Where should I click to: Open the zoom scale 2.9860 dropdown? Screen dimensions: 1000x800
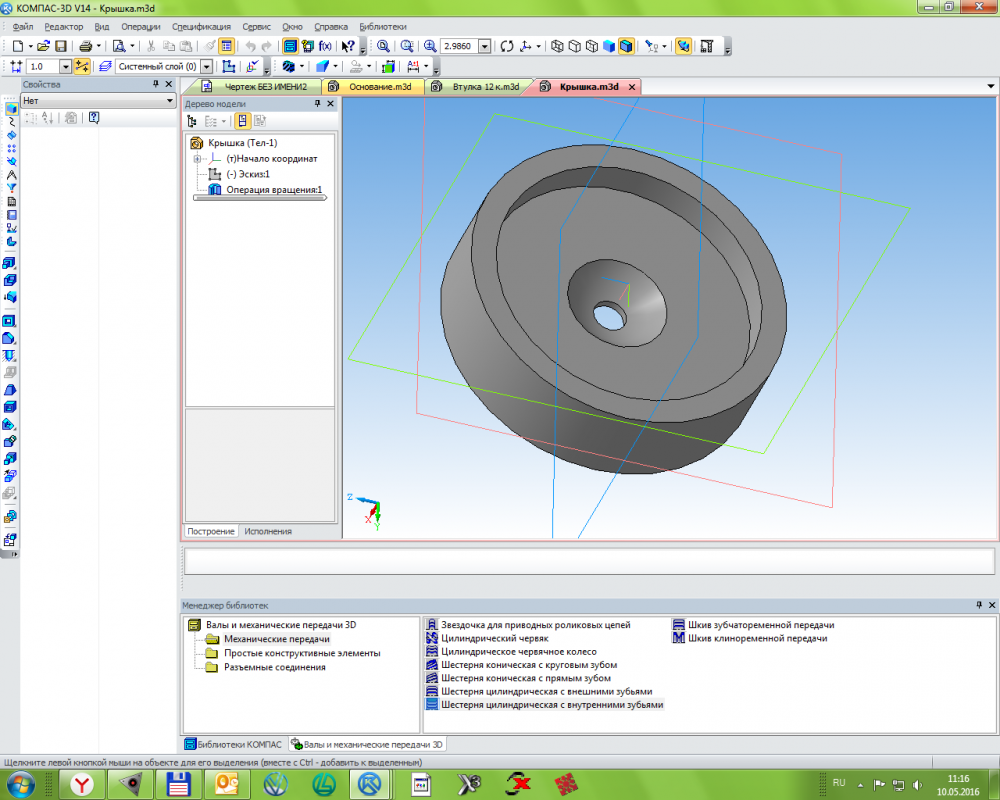tap(485, 46)
